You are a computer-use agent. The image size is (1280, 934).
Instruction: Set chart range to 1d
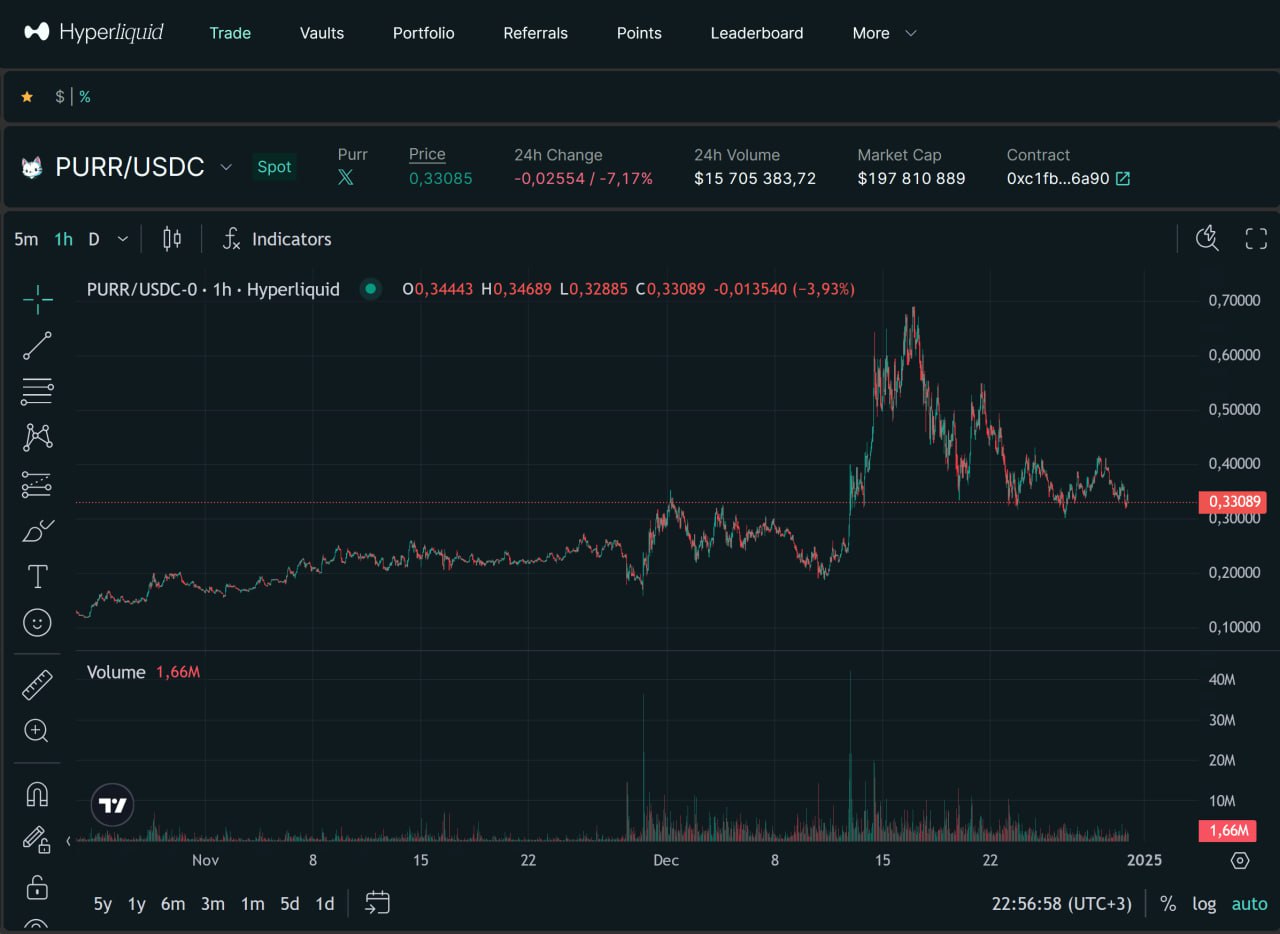tap(325, 904)
